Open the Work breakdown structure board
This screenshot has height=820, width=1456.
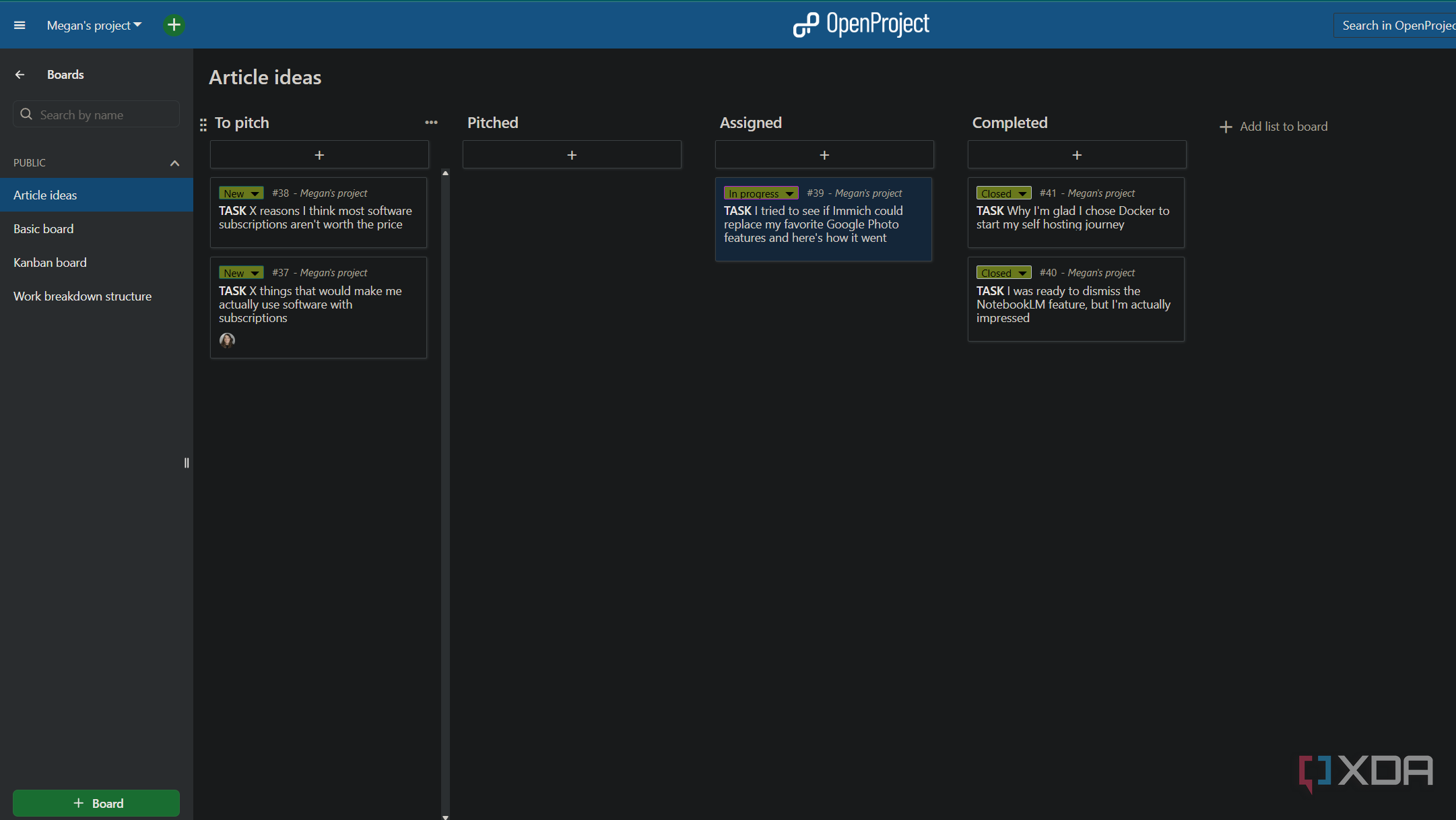96,296
